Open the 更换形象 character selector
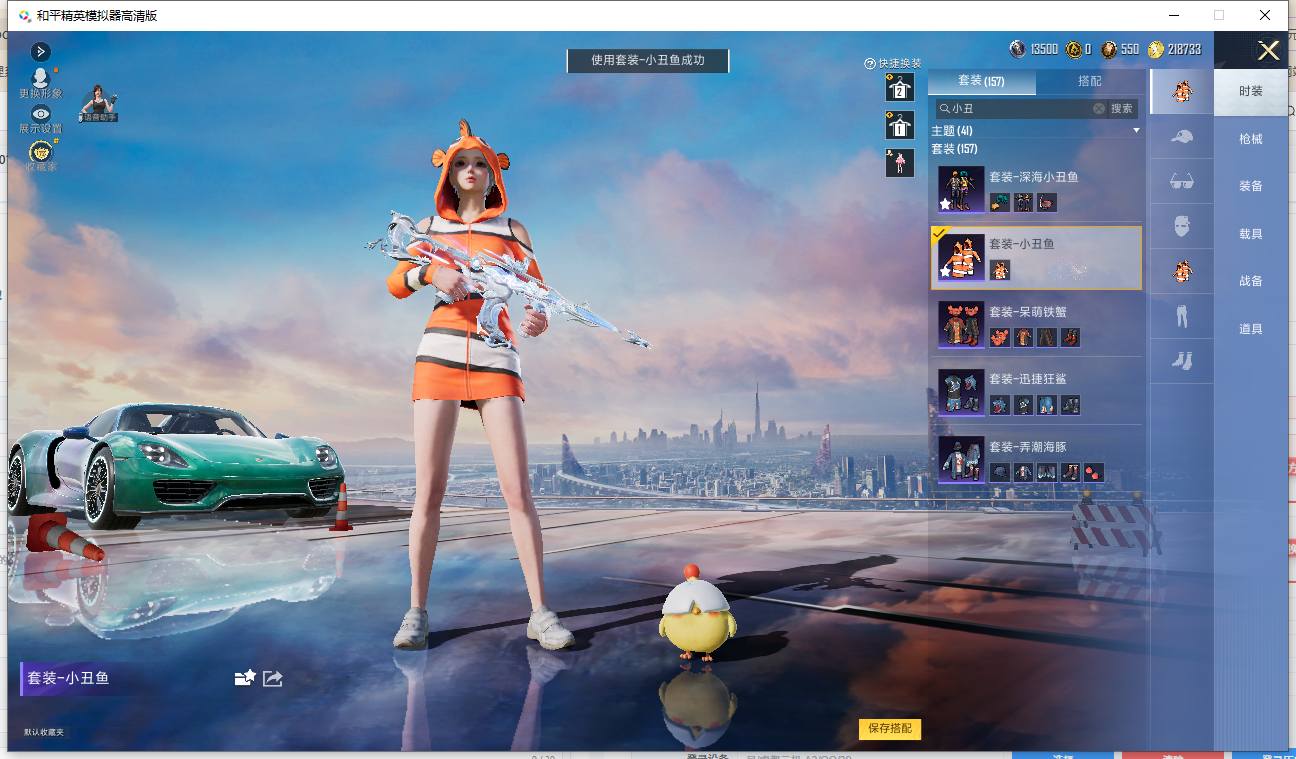 pyautogui.click(x=40, y=78)
